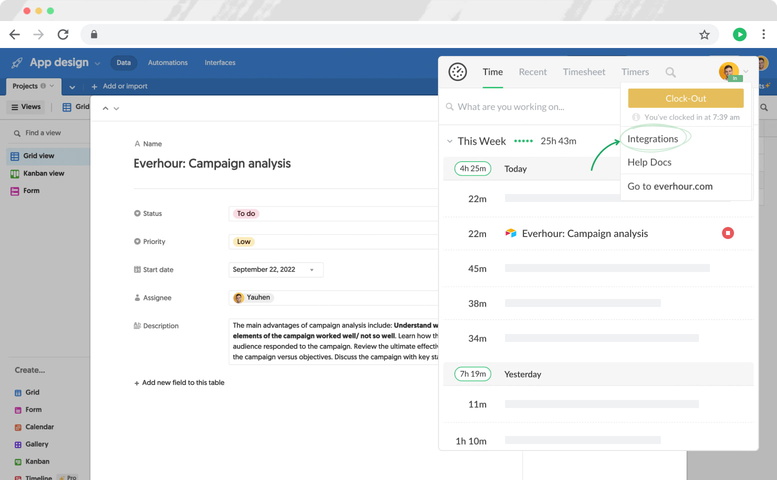
Task: Reload the page with refresh icon
Action: pos(63,34)
